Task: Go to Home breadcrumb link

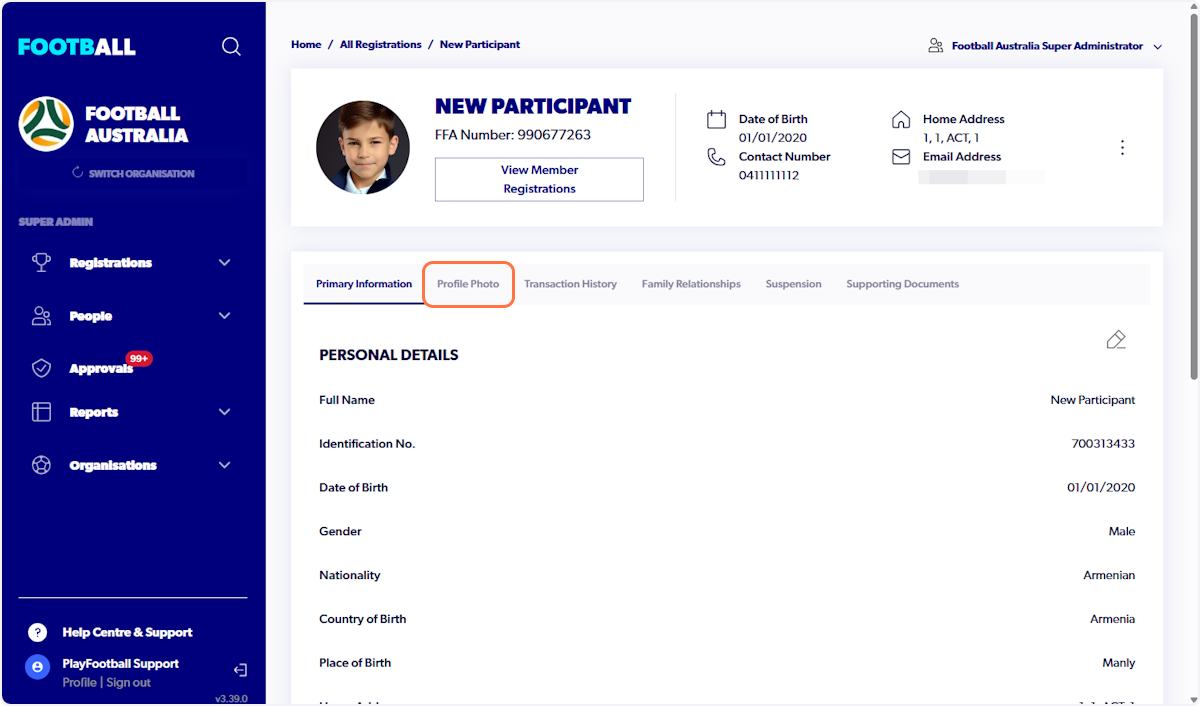Action: click(x=306, y=45)
